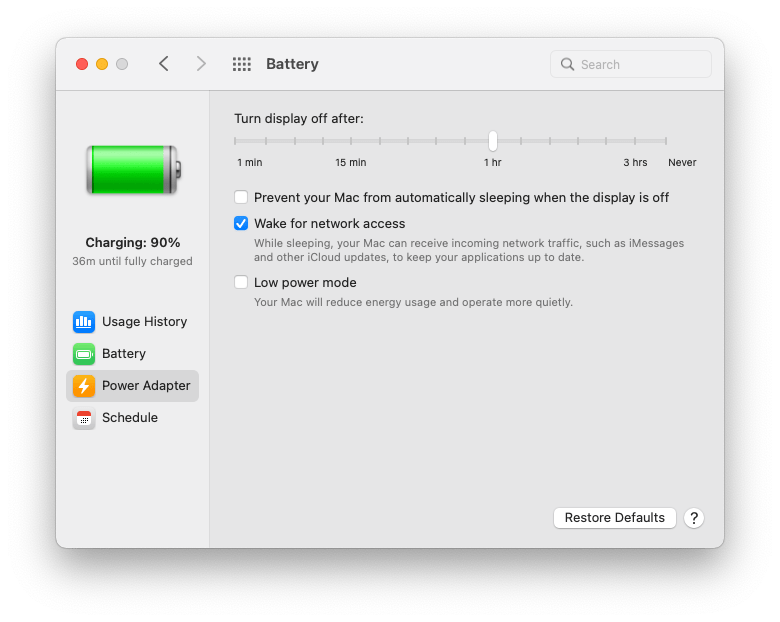The image size is (780, 622).
Task: Click the Turn display off after label
Action: click(299, 118)
